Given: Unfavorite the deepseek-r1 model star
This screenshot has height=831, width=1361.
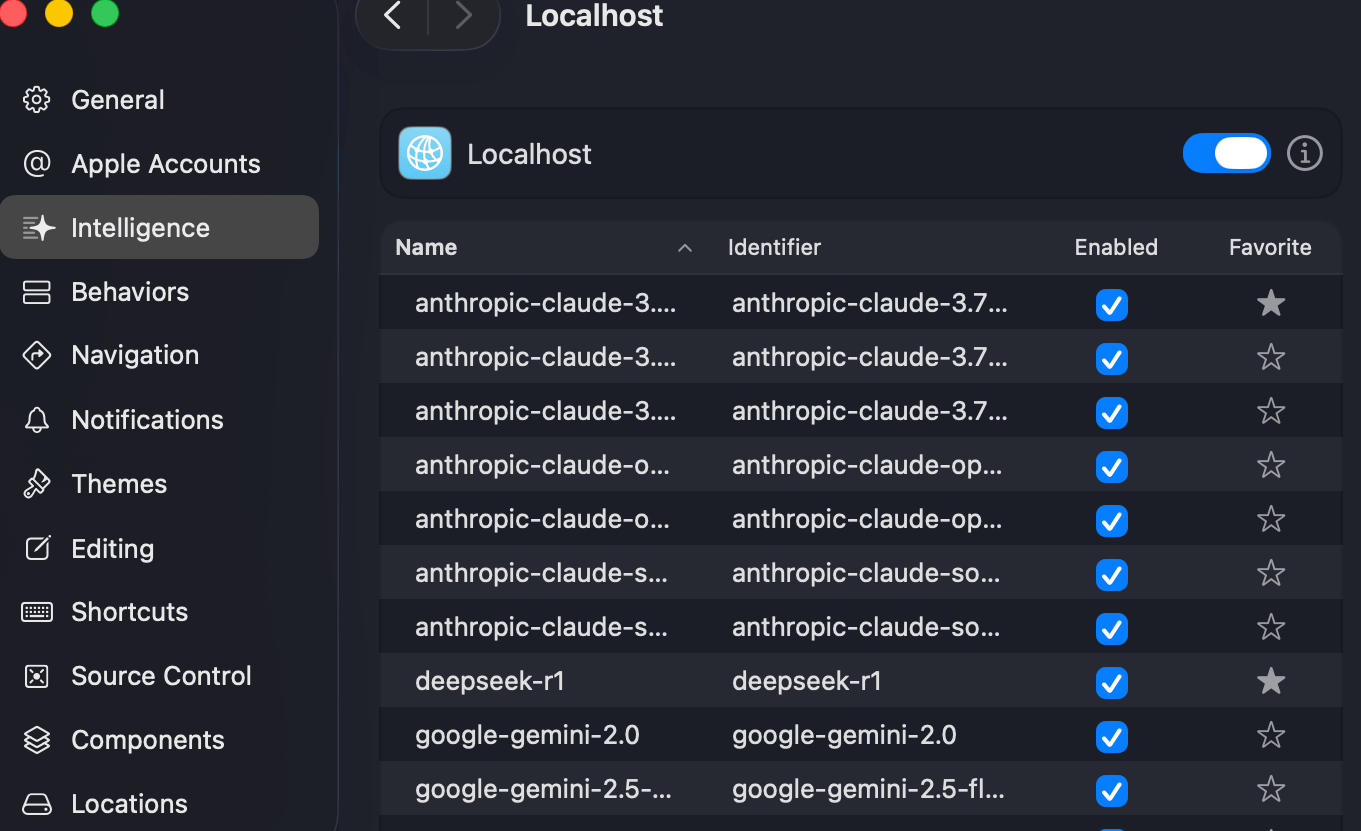Looking at the screenshot, I should click(x=1270, y=682).
